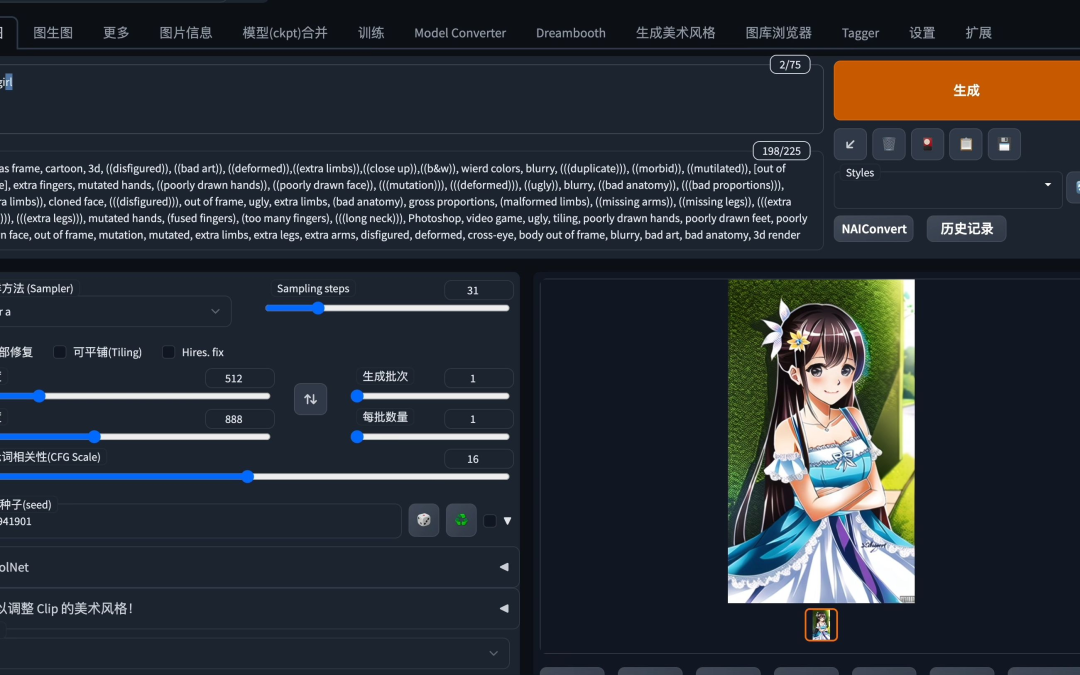This screenshot has height=675, width=1080.
Task: Adjust the CFG Scale slider
Action: click(x=255, y=476)
